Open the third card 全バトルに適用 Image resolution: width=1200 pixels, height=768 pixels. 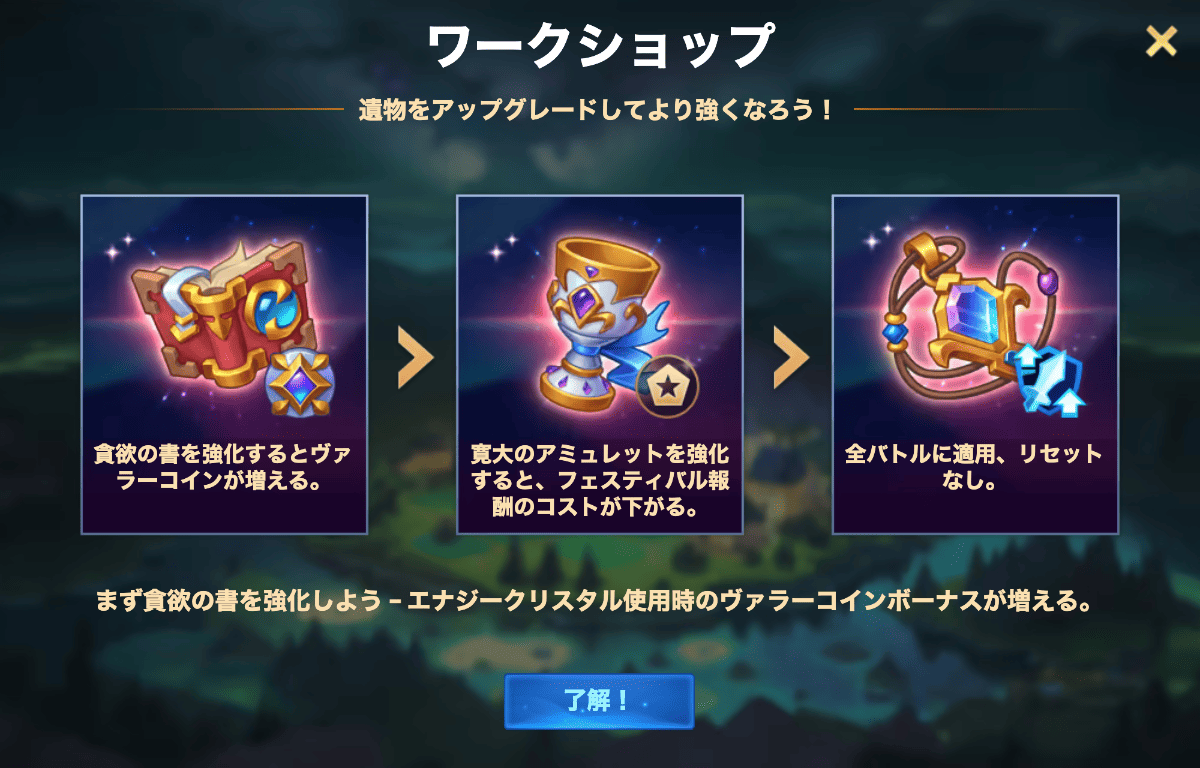point(975,364)
